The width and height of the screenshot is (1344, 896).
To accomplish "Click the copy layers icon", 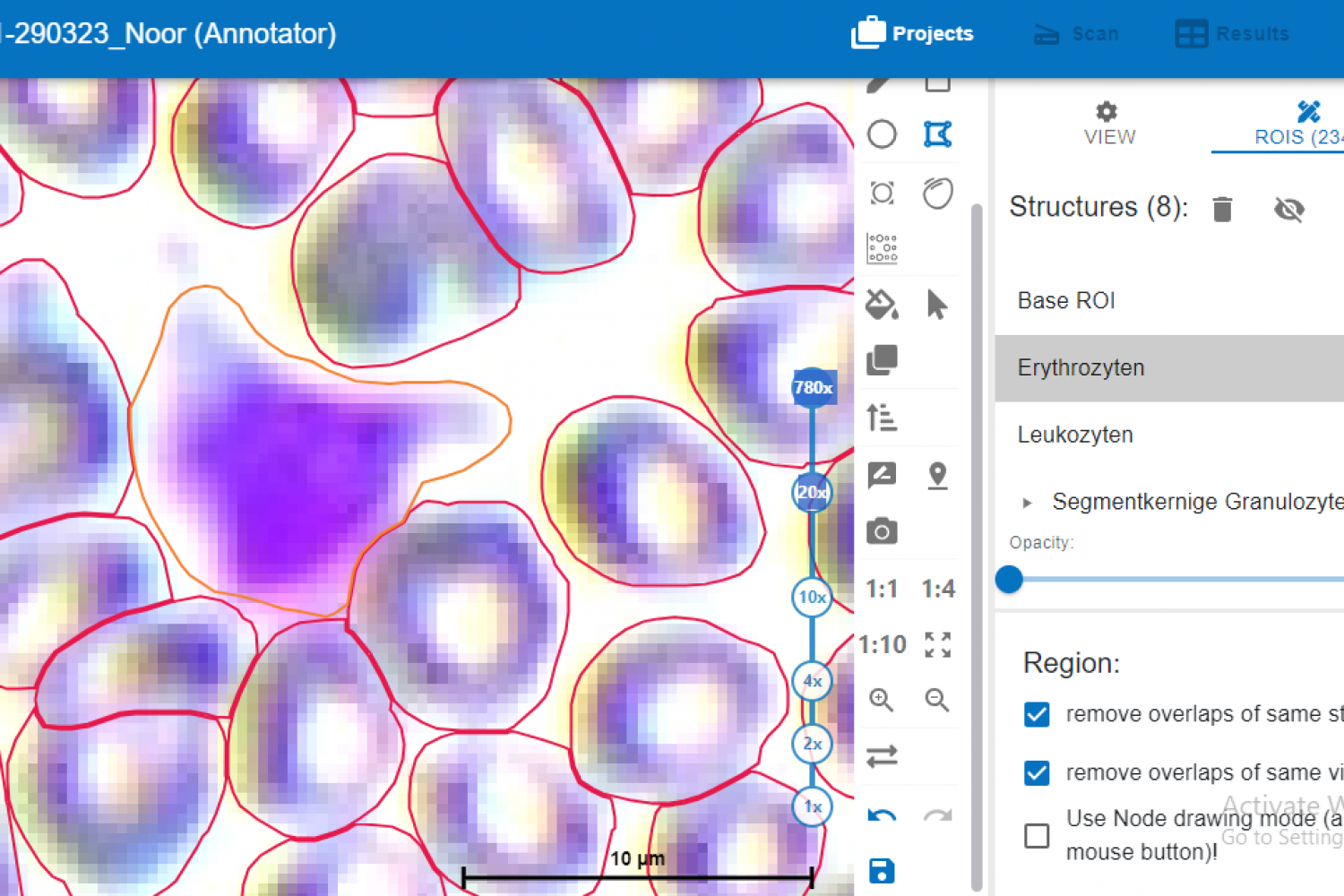I will point(882,360).
